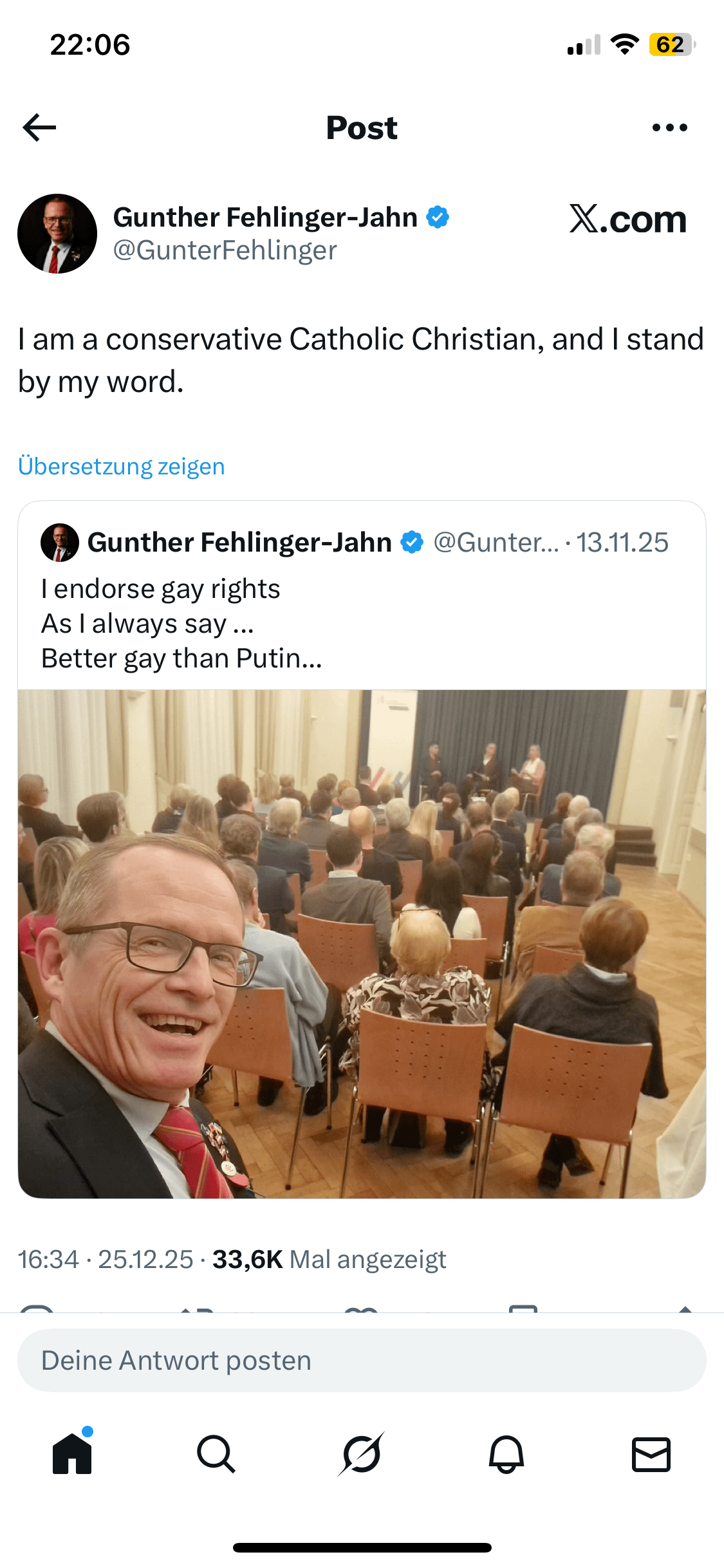
Task: Open quoted post text 'I endorse gay rights'
Action: pos(161,589)
